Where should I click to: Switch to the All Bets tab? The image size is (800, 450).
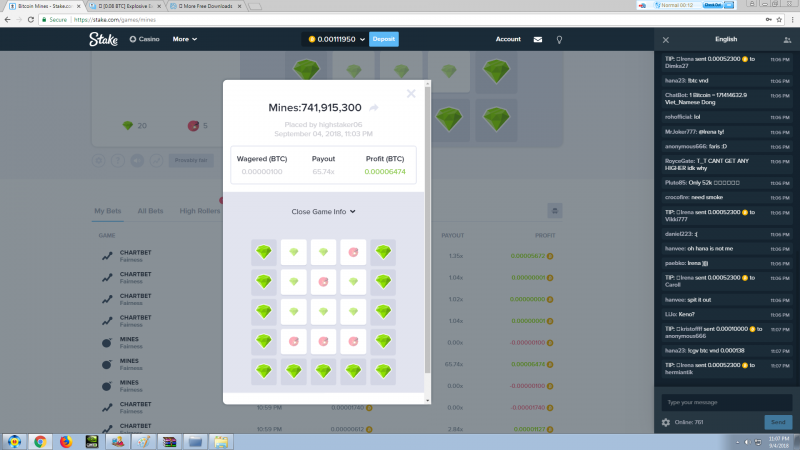click(x=150, y=211)
